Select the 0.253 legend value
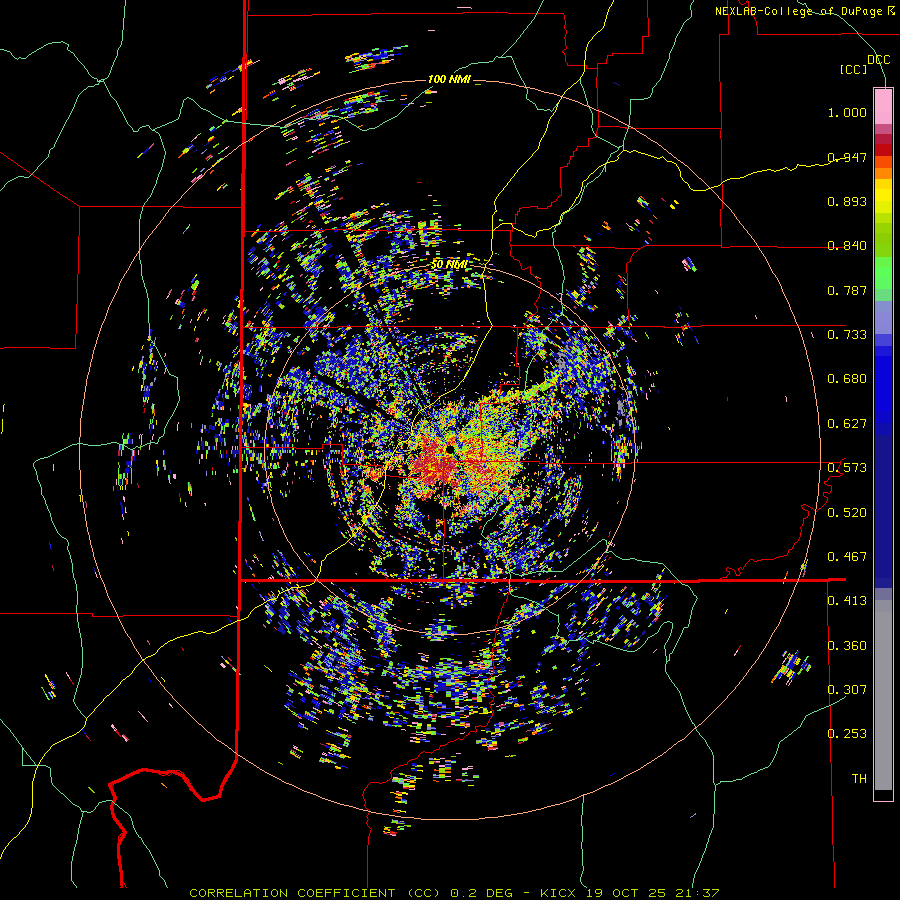This screenshot has width=900, height=900. coord(847,734)
